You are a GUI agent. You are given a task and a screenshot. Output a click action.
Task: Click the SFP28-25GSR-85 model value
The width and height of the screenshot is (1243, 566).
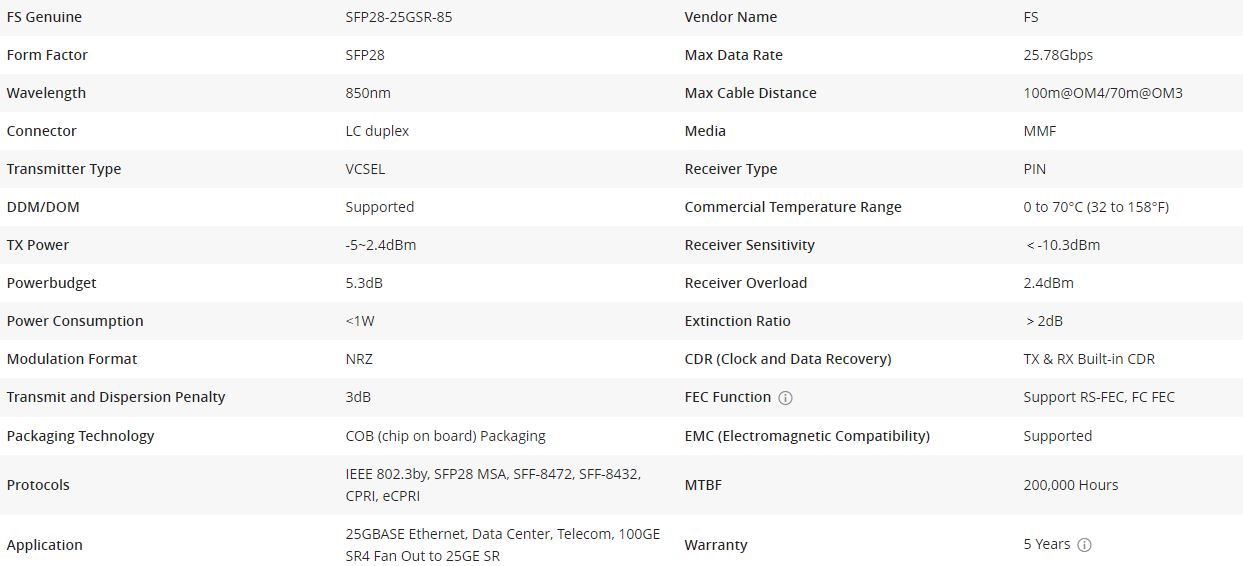pos(399,17)
